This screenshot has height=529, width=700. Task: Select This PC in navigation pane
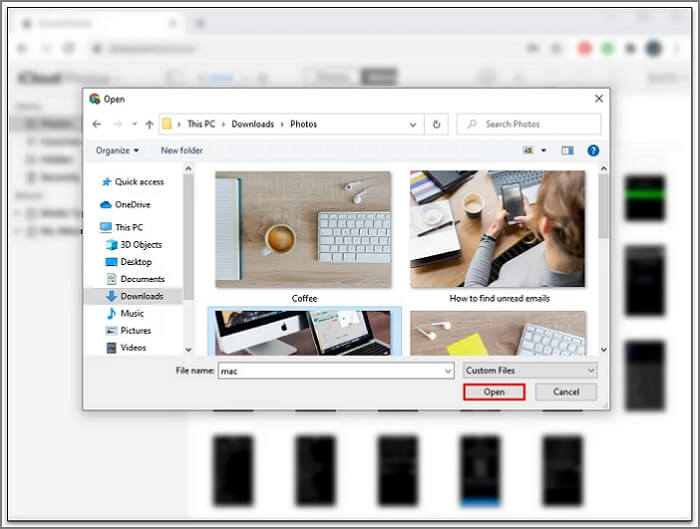pyautogui.click(x=129, y=227)
